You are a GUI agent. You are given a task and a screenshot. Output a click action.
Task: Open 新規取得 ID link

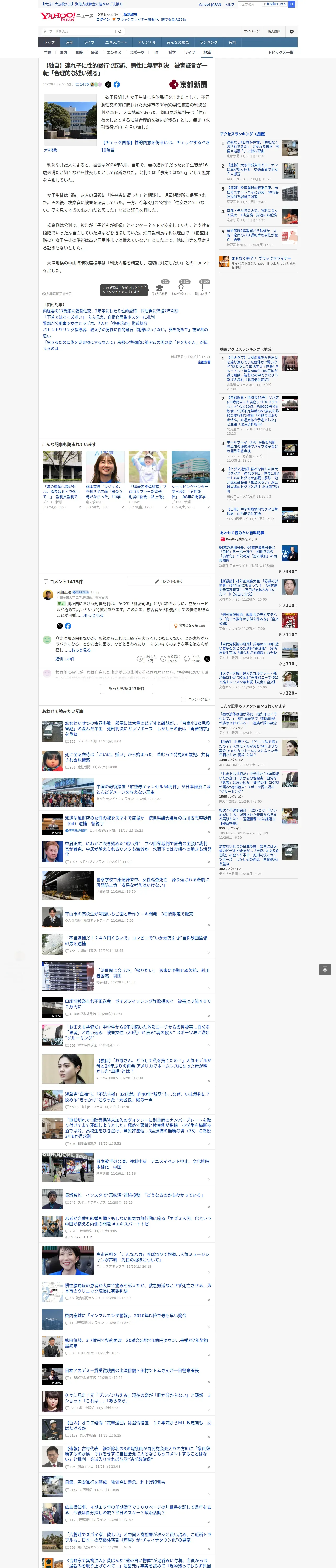coord(131,14)
